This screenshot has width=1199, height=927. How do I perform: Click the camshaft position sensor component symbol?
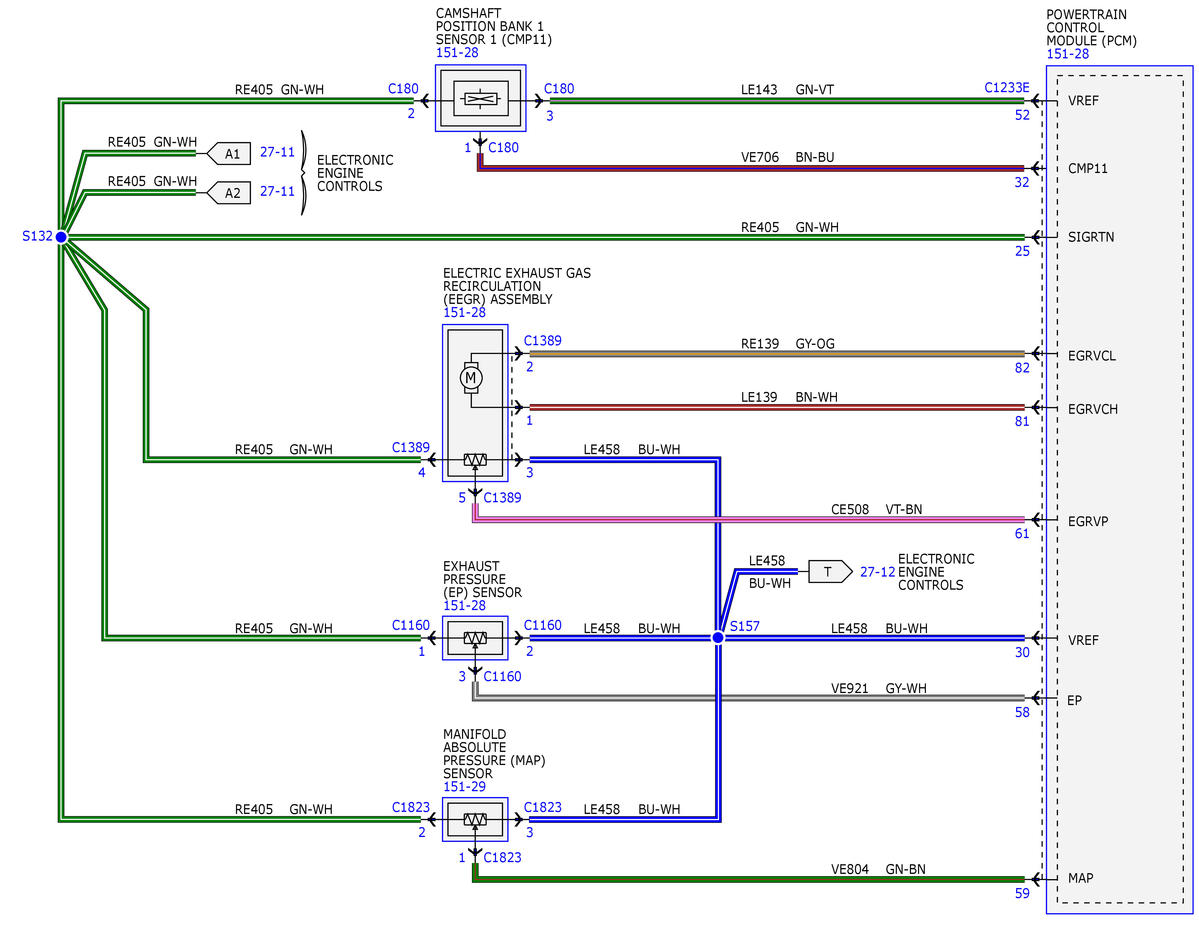click(x=480, y=99)
